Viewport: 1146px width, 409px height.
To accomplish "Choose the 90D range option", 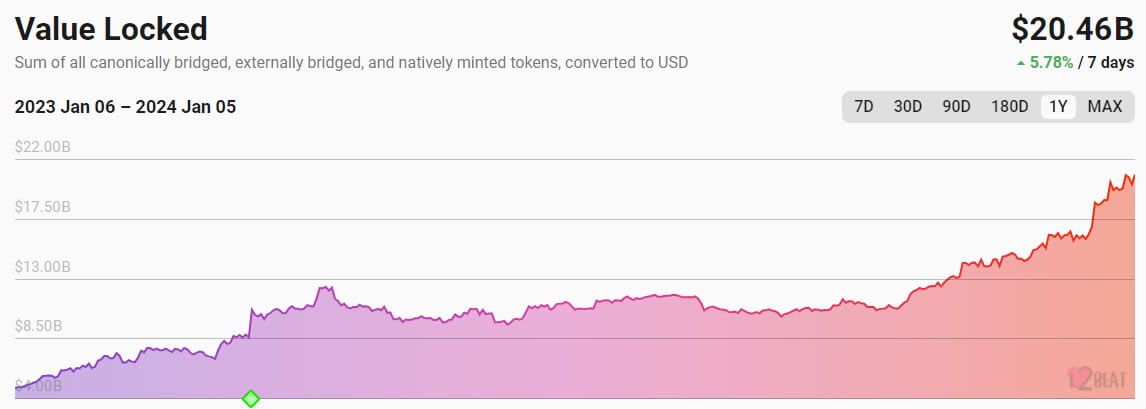I will (x=956, y=107).
